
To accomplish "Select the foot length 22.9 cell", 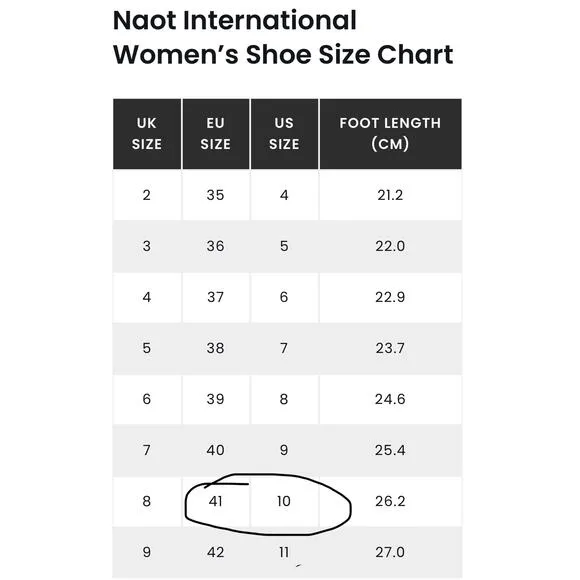I will (x=390, y=297).
